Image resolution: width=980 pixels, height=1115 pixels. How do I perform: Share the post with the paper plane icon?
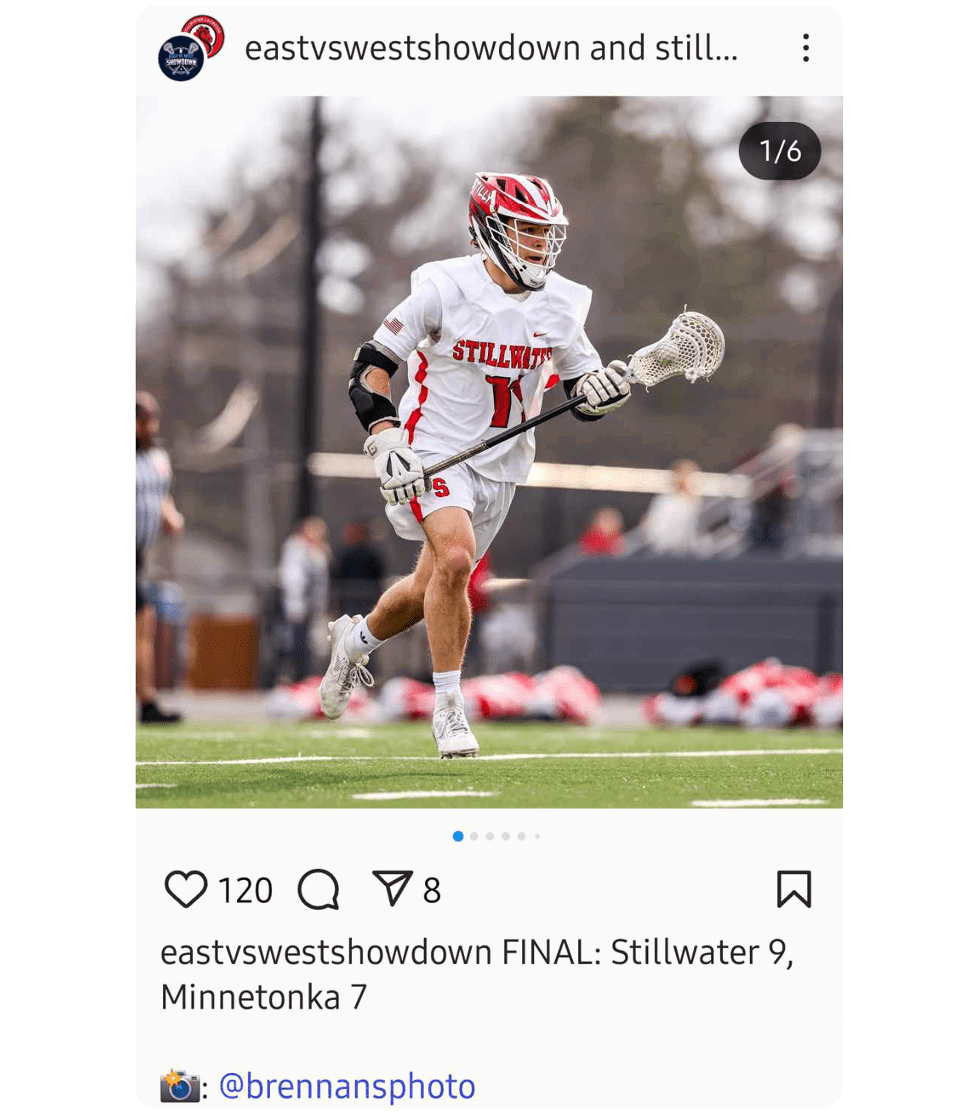[x=392, y=887]
